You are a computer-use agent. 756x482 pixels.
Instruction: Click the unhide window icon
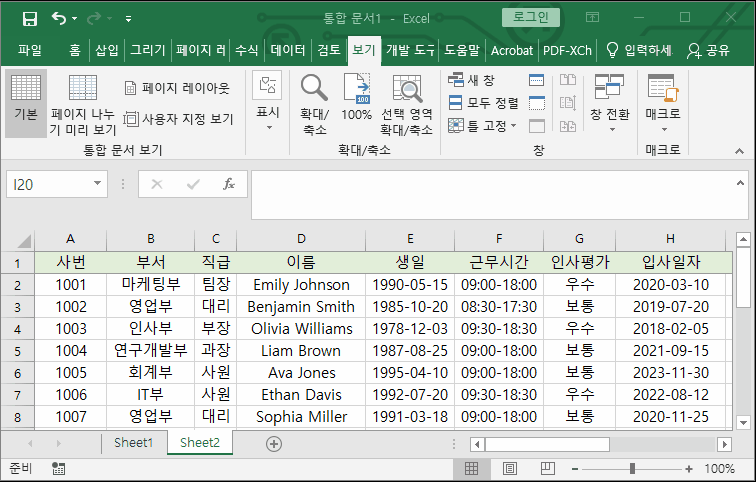click(537, 126)
